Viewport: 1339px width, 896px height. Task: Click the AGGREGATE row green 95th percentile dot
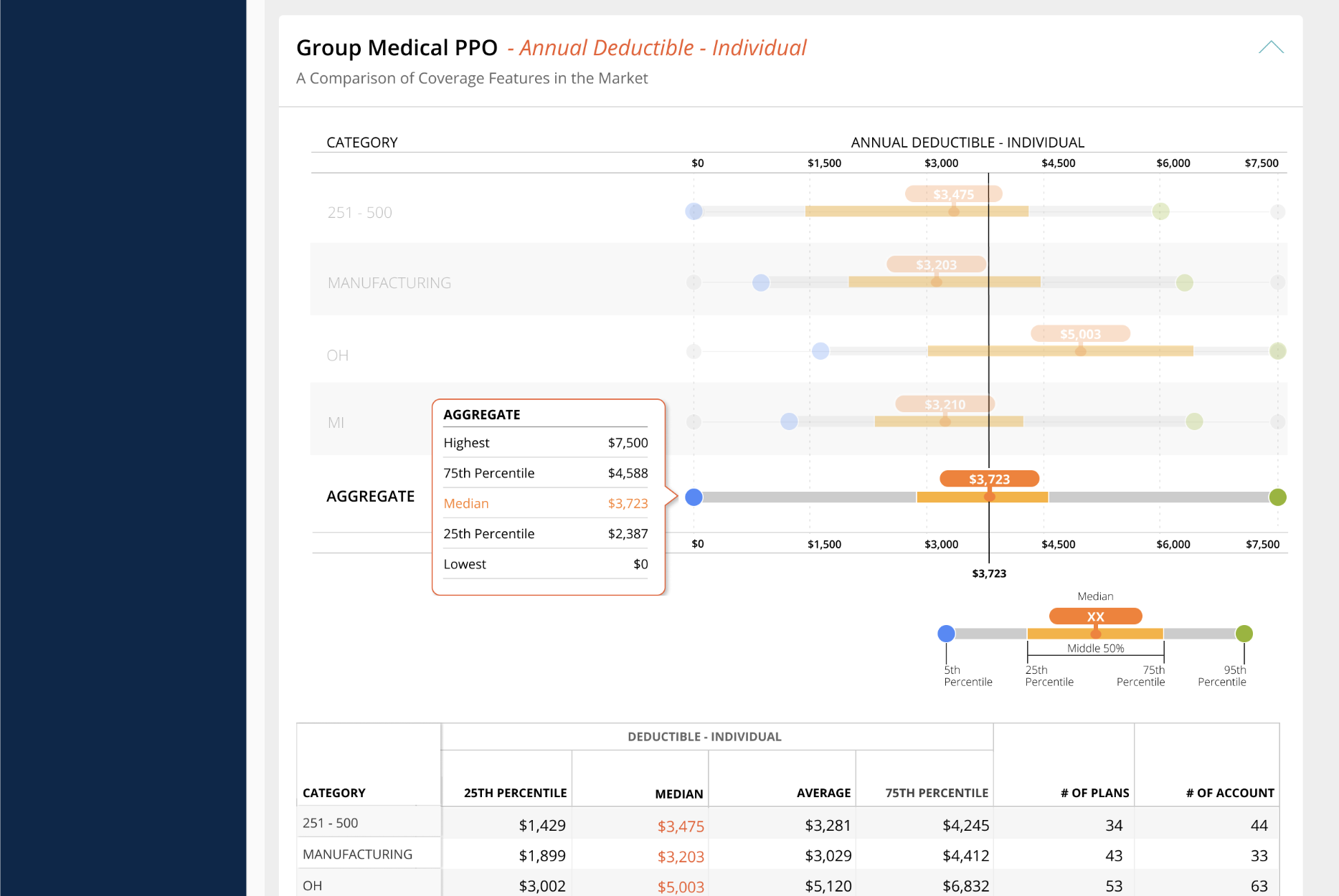[x=1277, y=497]
